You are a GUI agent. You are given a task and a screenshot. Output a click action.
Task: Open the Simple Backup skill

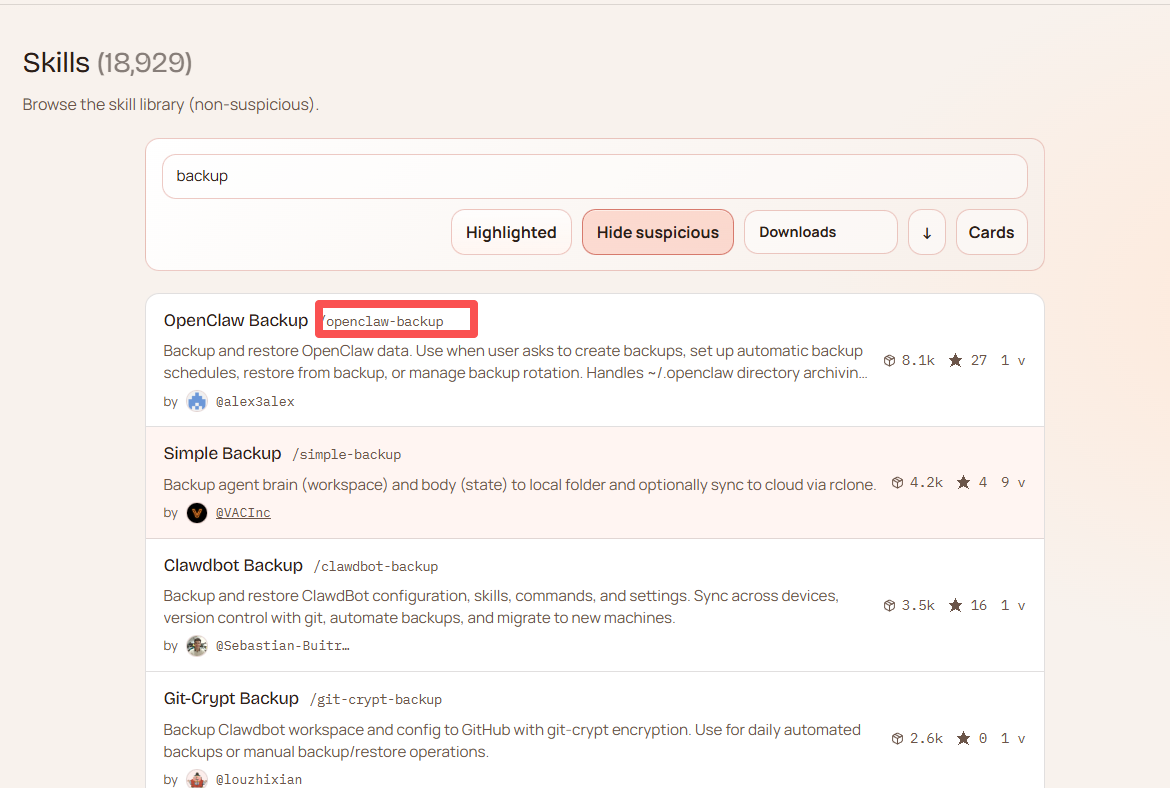point(222,453)
